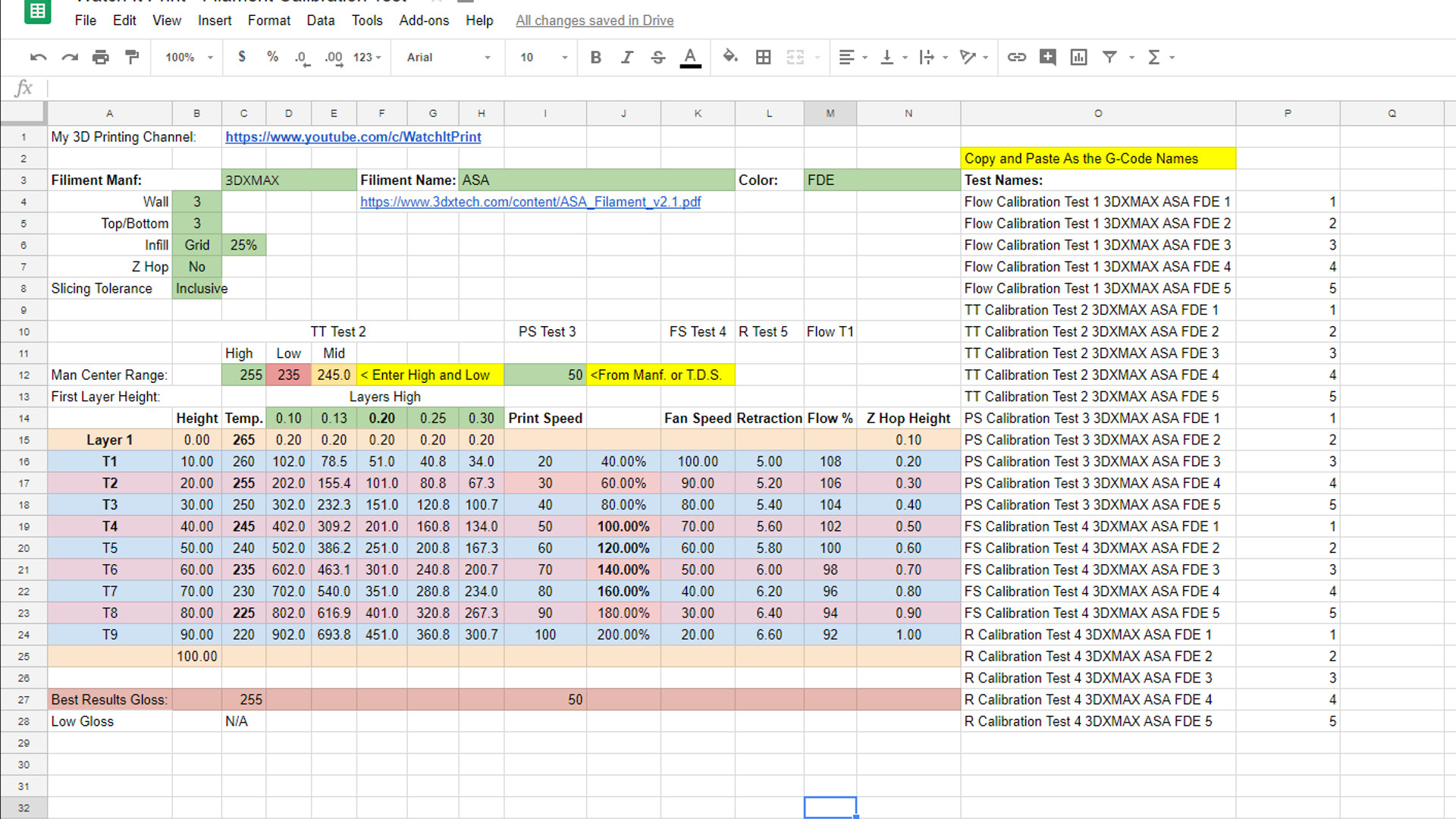Open the ASA Filament PDF link
Image resolution: width=1456 pixels, height=819 pixels.
point(530,202)
